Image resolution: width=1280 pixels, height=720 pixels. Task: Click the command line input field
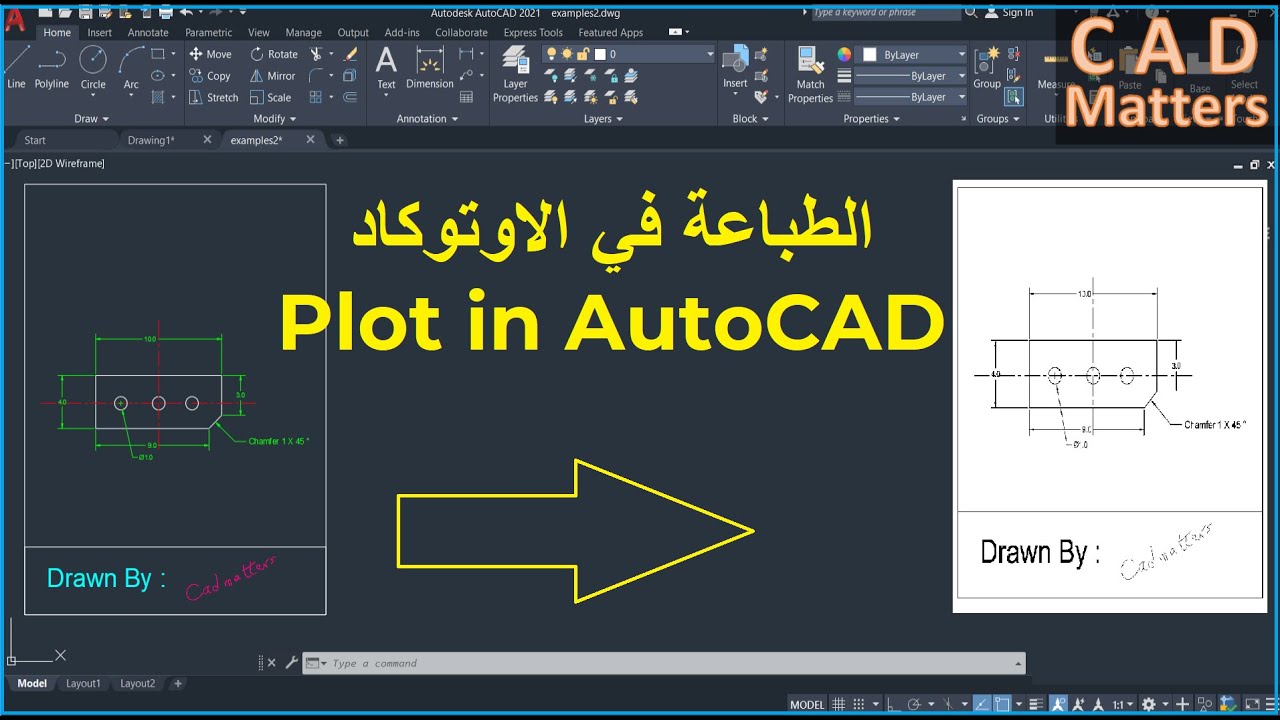tap(665, 663)
